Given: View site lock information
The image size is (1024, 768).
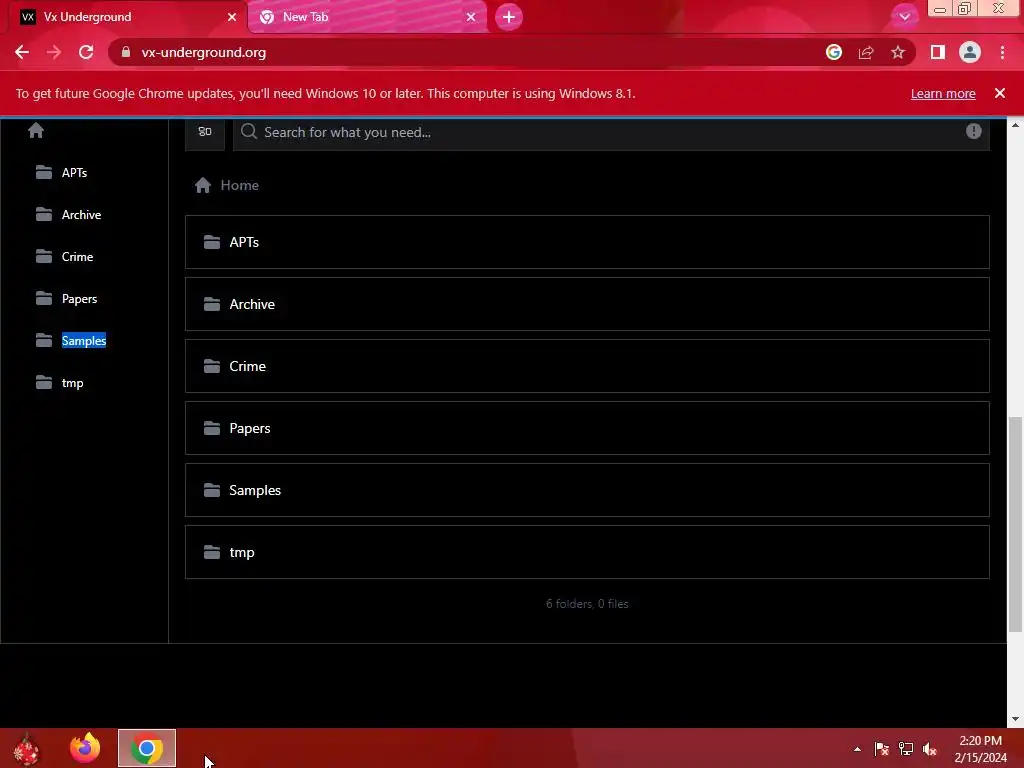Looking at the screenshot, I should 126,52.
